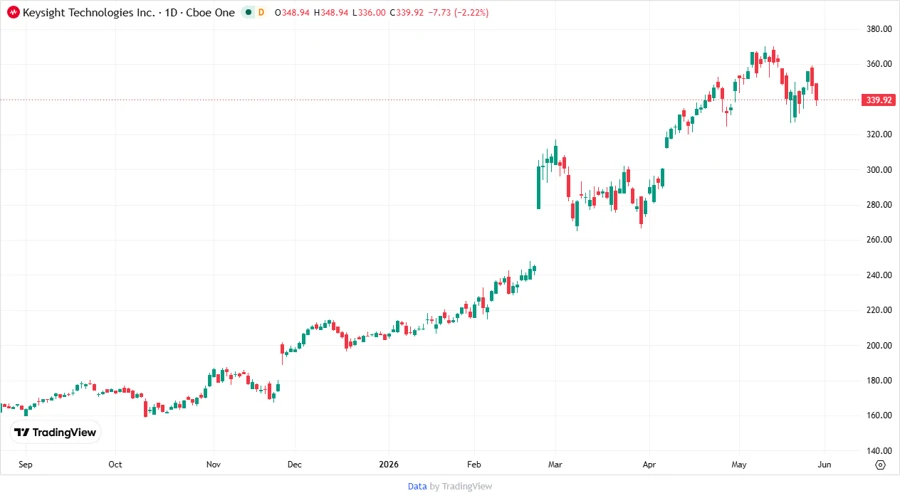
Task: Click the 2026 label on time axis
Action: 389,464
